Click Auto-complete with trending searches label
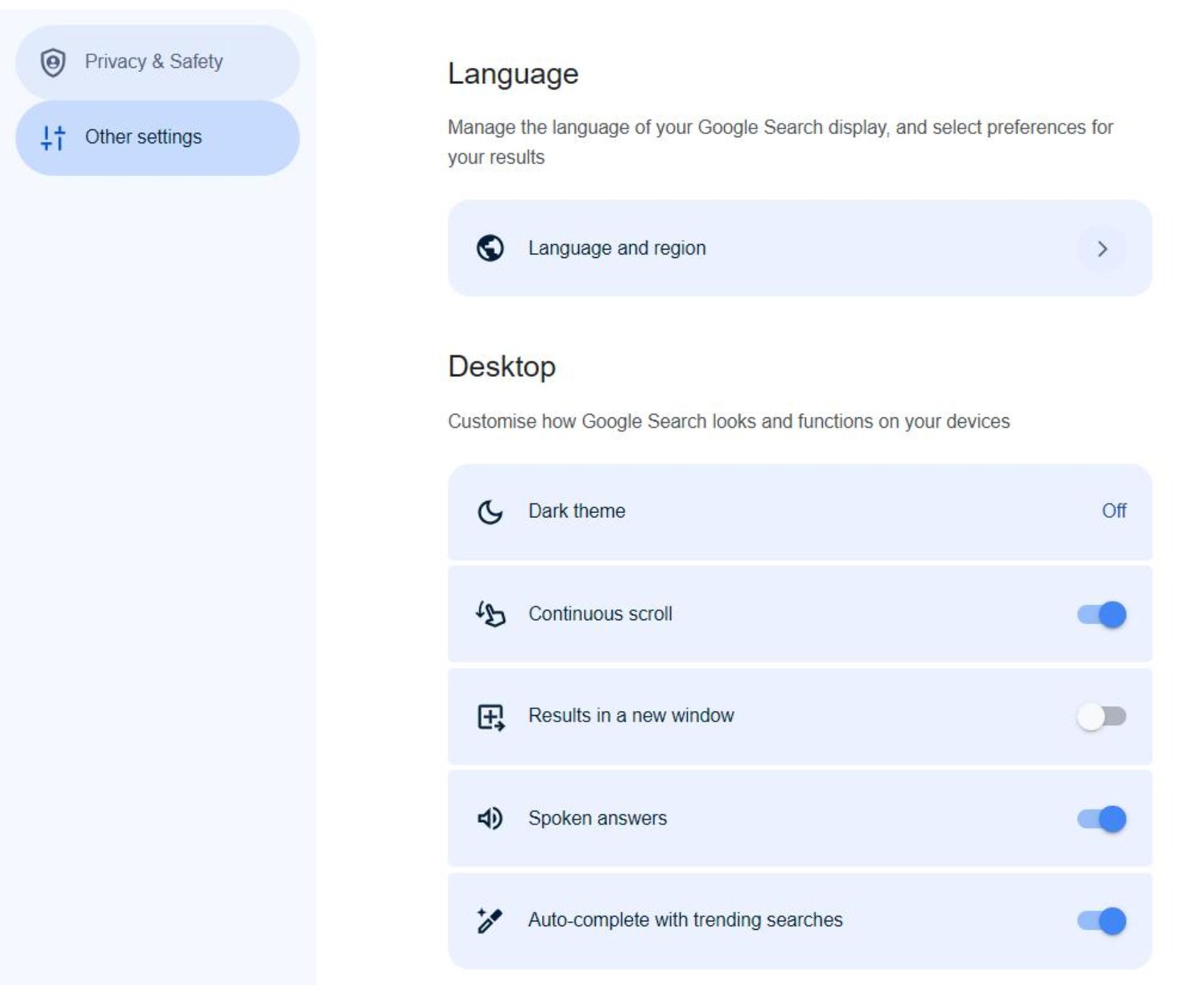The height and width of the screenshot is (985, 1204). pos(685,920)
